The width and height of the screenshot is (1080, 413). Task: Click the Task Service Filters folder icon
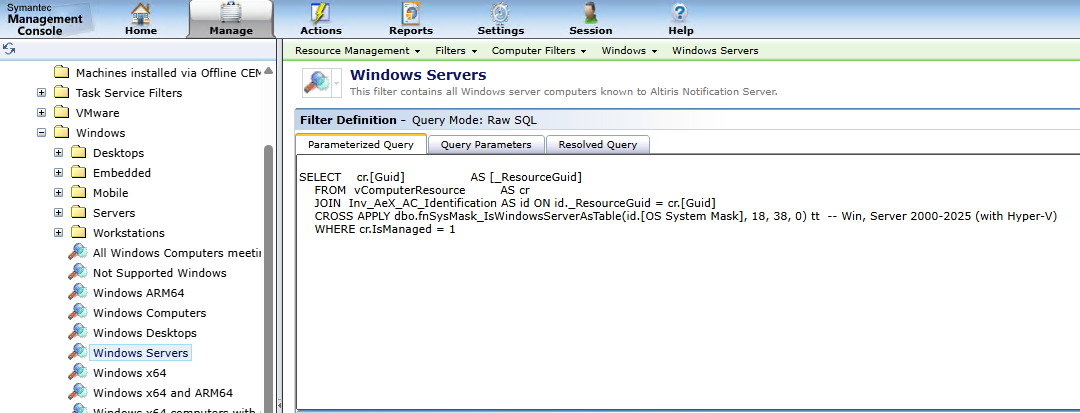[x=62, y=92]
